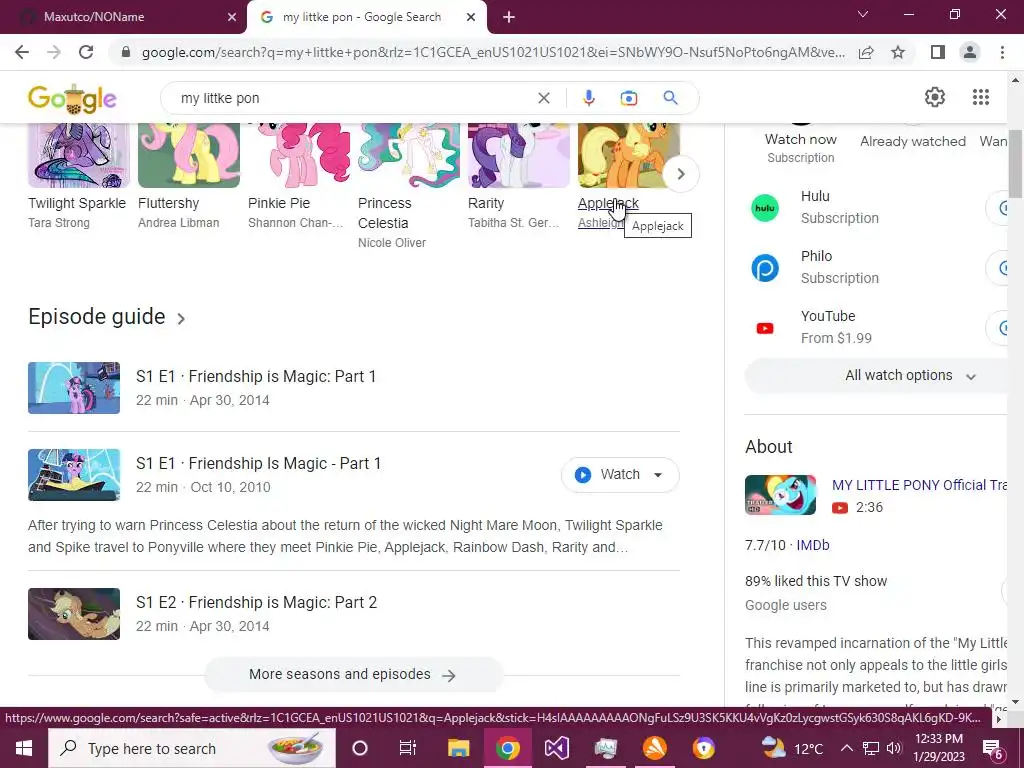
Task: Show next cast members with the arrow
Action: tap(680, 174)
